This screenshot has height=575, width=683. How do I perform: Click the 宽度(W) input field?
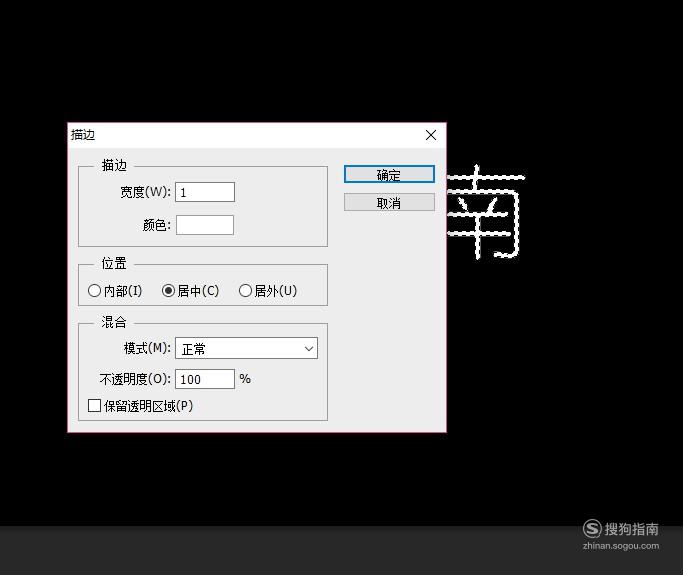tap(205, 192)
